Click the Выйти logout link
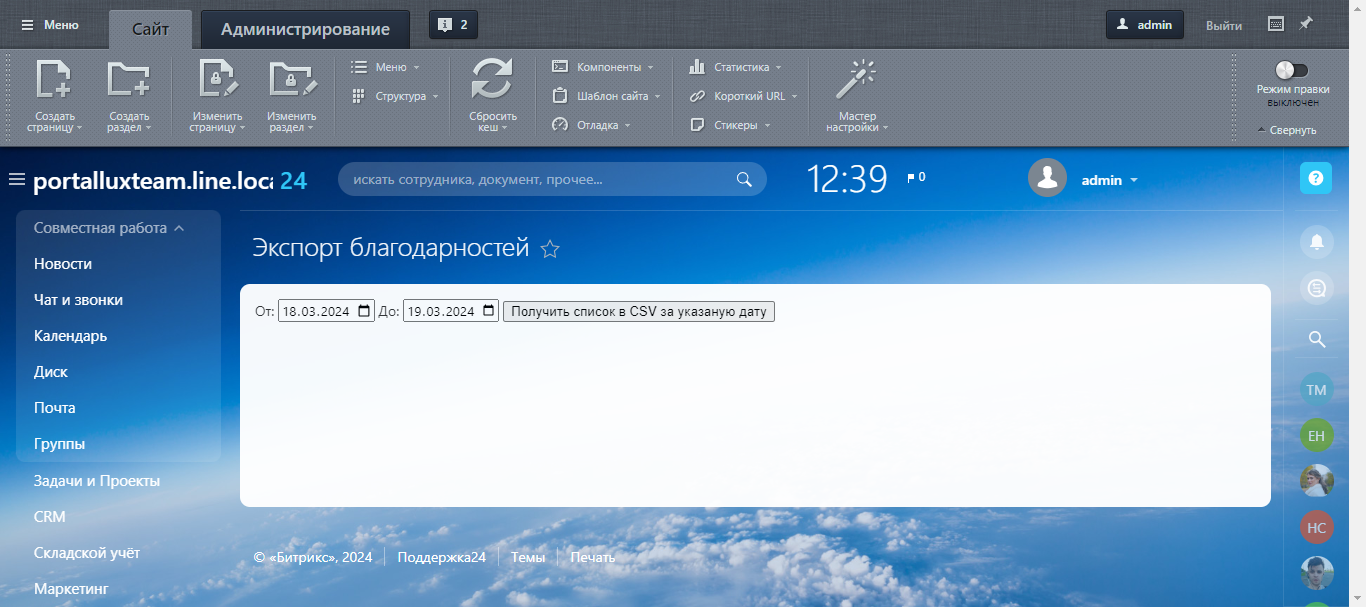 (1224, 25)
